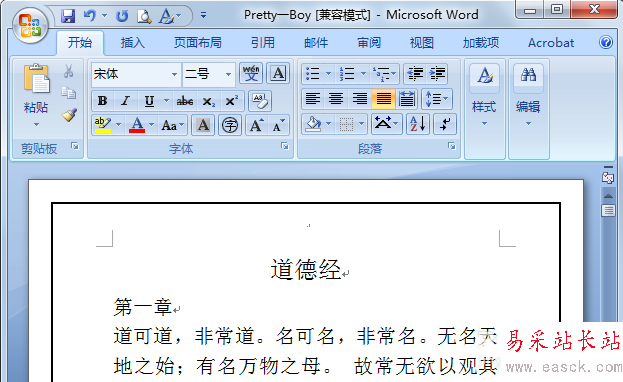The width and height of the screenshot is (623, 382).
Task: Shrink font size
Action: coord(278,126)
